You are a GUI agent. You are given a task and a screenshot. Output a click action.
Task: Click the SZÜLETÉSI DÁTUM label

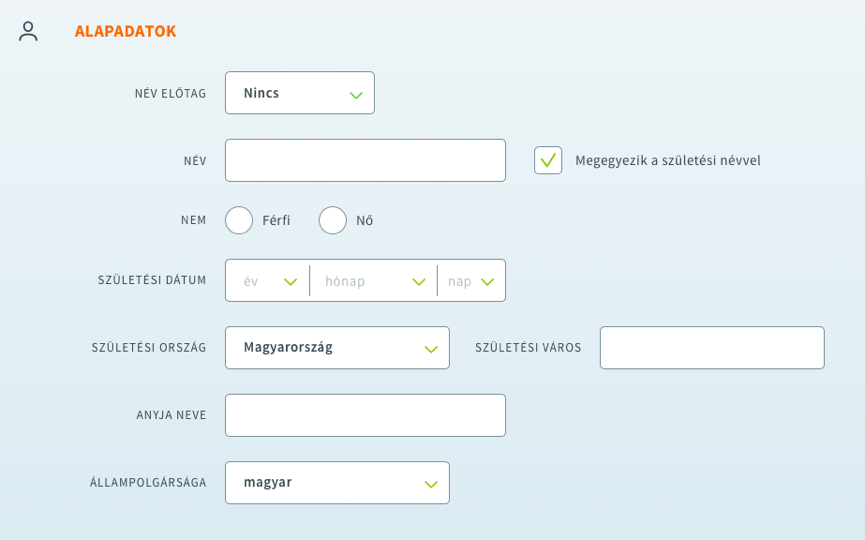click(x=152, y=280)
